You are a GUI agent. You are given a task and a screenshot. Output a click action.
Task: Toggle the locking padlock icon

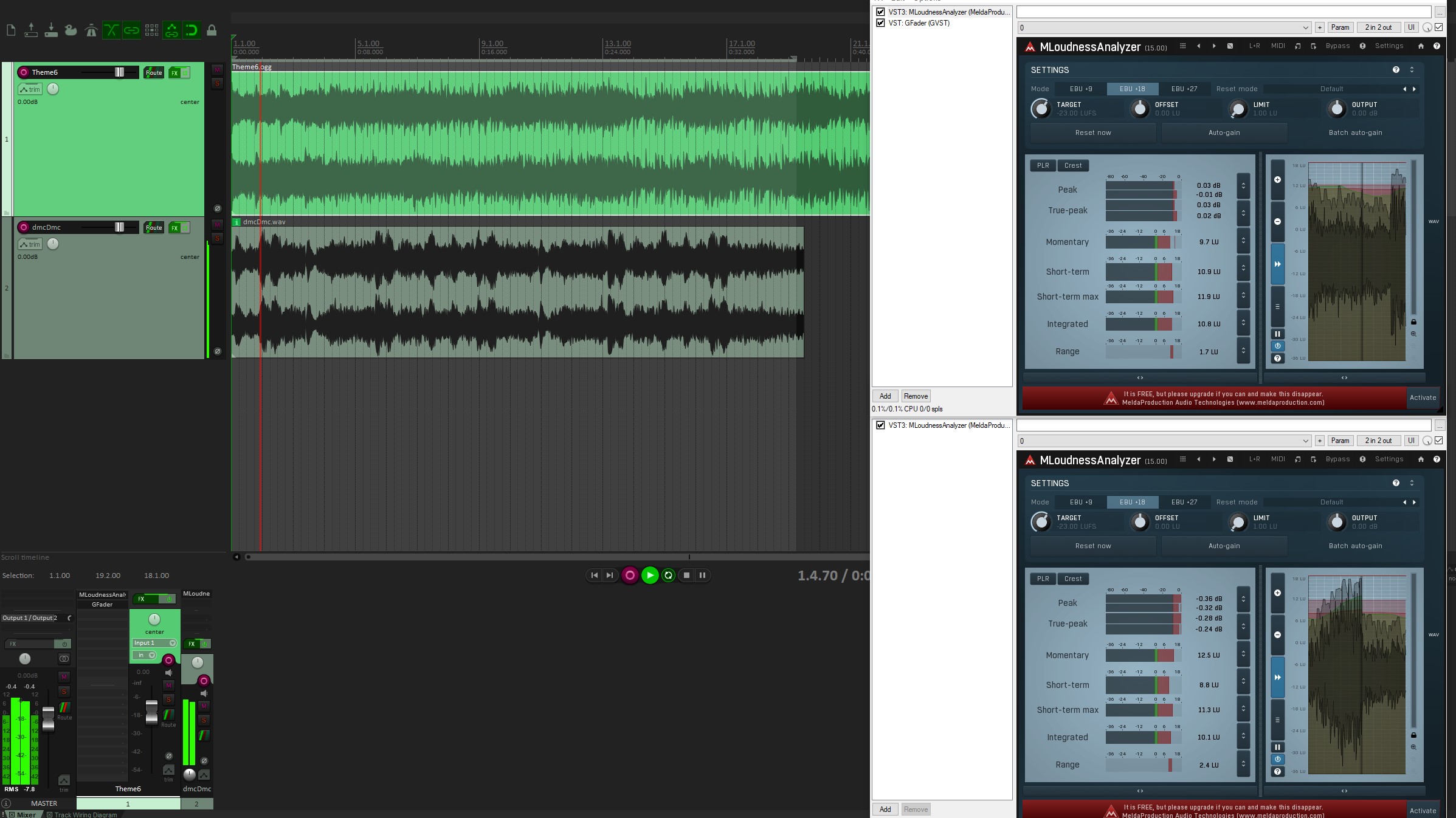[212, 30]
